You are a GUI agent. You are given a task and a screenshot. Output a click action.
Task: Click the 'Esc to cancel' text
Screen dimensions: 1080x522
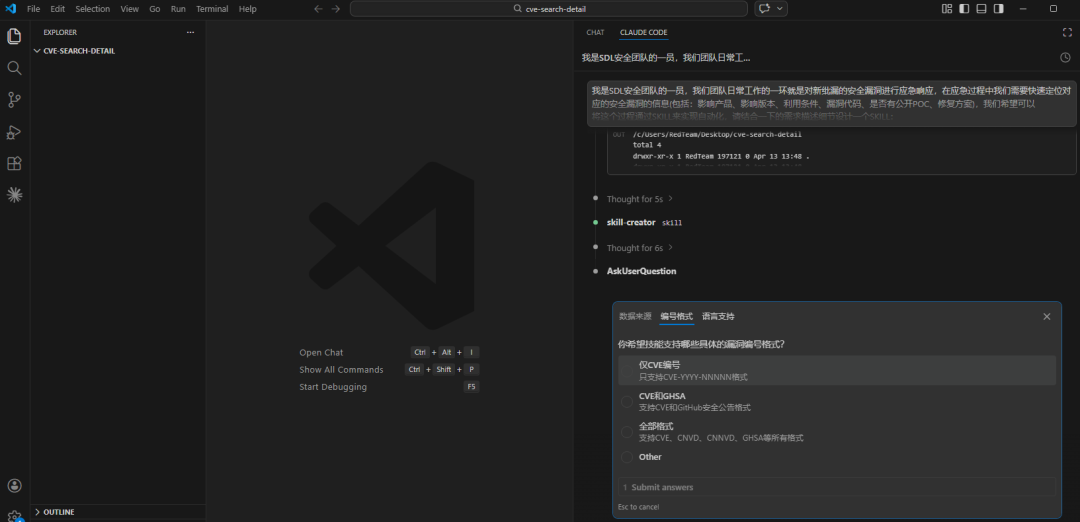click(638, 507)
